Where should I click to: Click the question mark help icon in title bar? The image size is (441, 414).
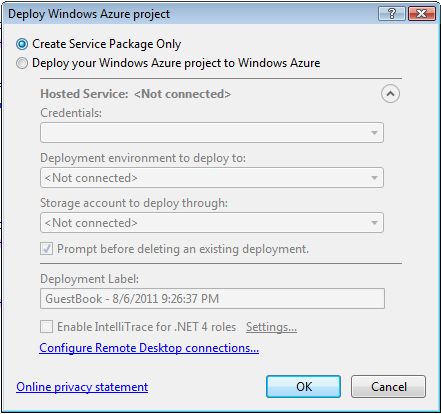pos(392,14)
